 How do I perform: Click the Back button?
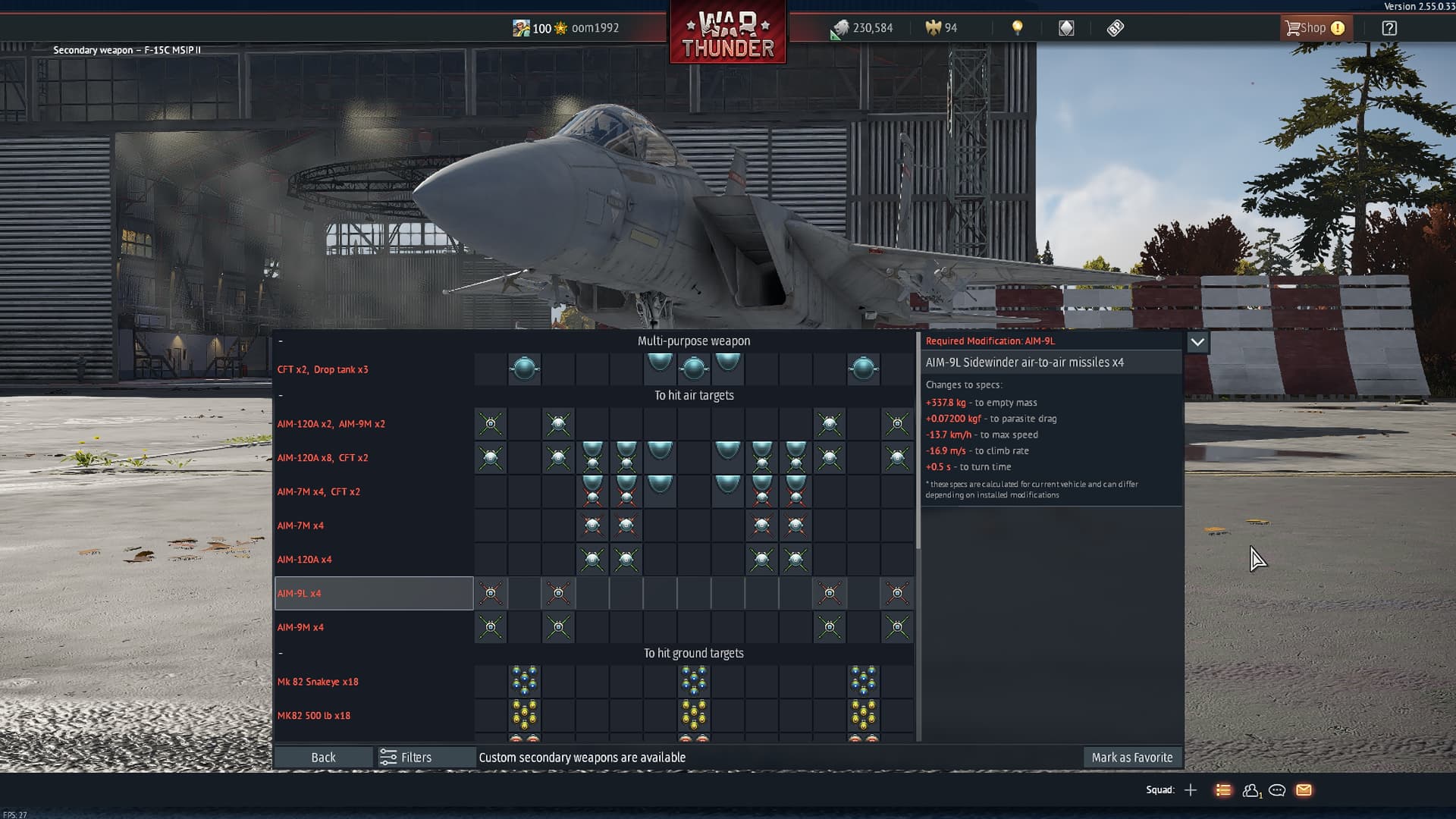pyautogui.click(x=323, y=758)
